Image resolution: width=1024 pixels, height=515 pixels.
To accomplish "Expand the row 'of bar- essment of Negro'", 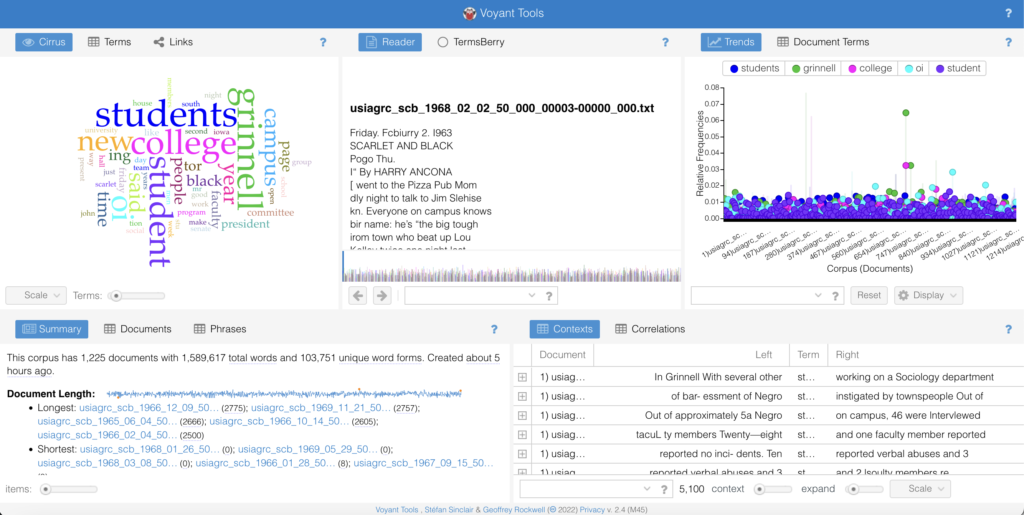I will click(522, 396).
